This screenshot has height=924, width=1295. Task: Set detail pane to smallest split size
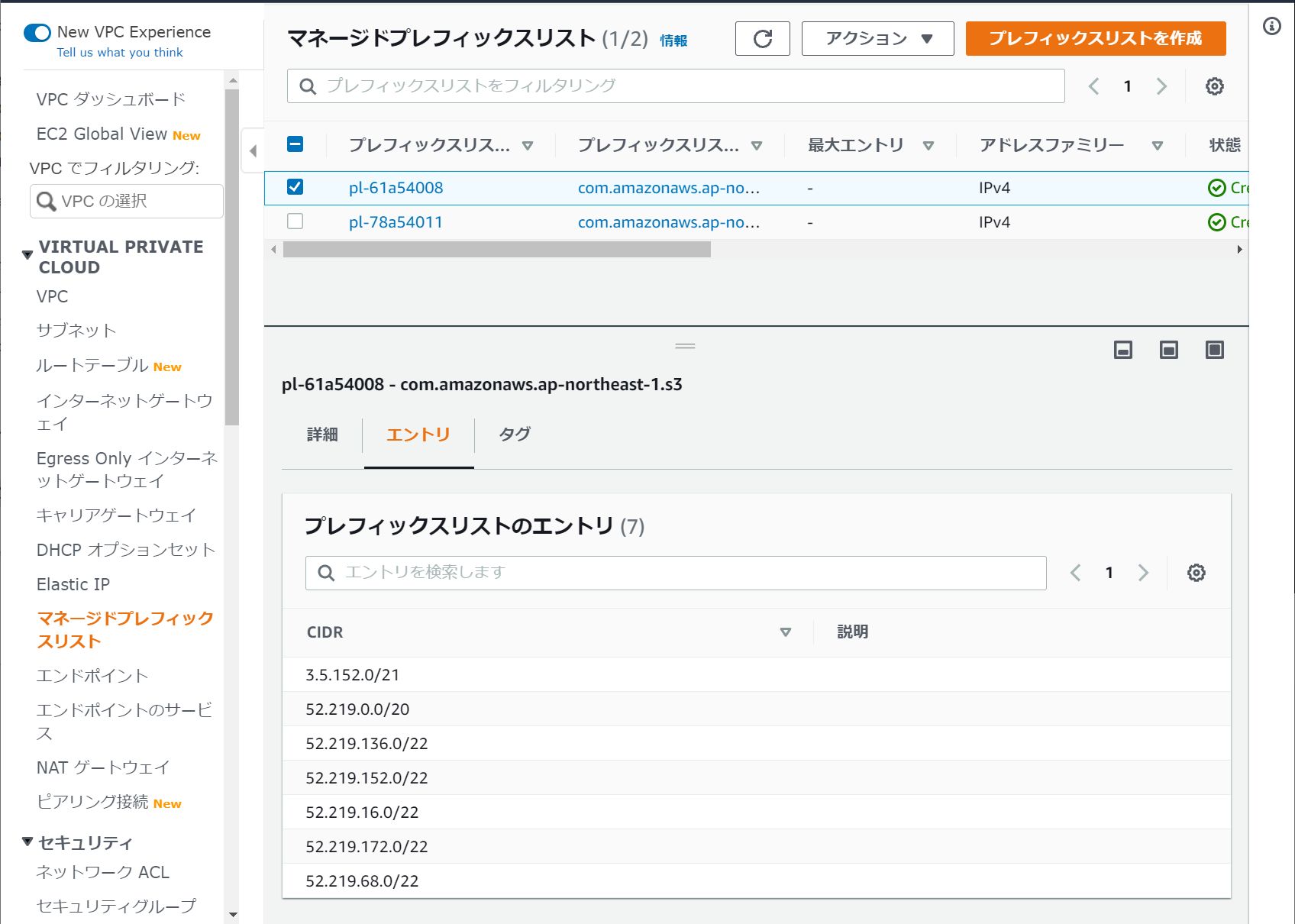pos(1122,350)
